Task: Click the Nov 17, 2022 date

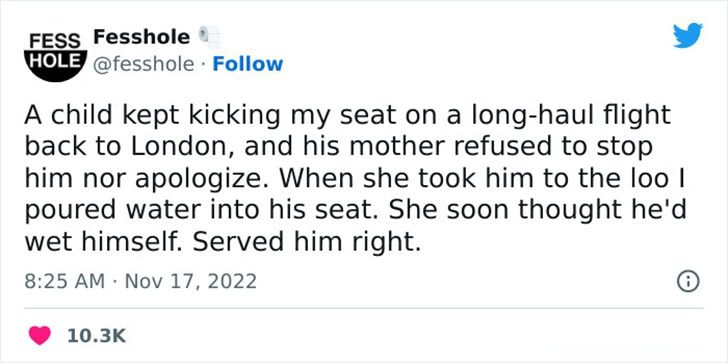Action: coord(191,281)
